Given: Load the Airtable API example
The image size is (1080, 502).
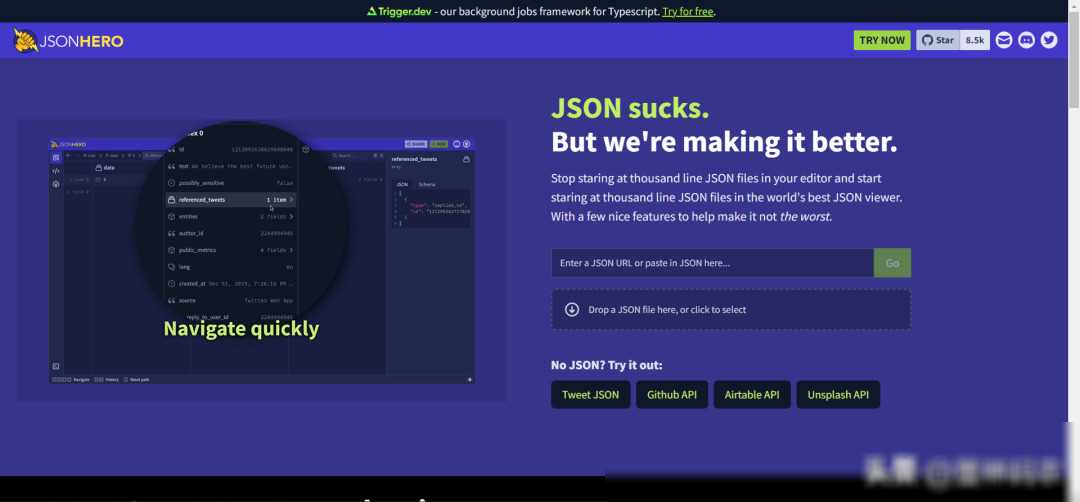Looking at the screenshot, I should pos(752,395).
